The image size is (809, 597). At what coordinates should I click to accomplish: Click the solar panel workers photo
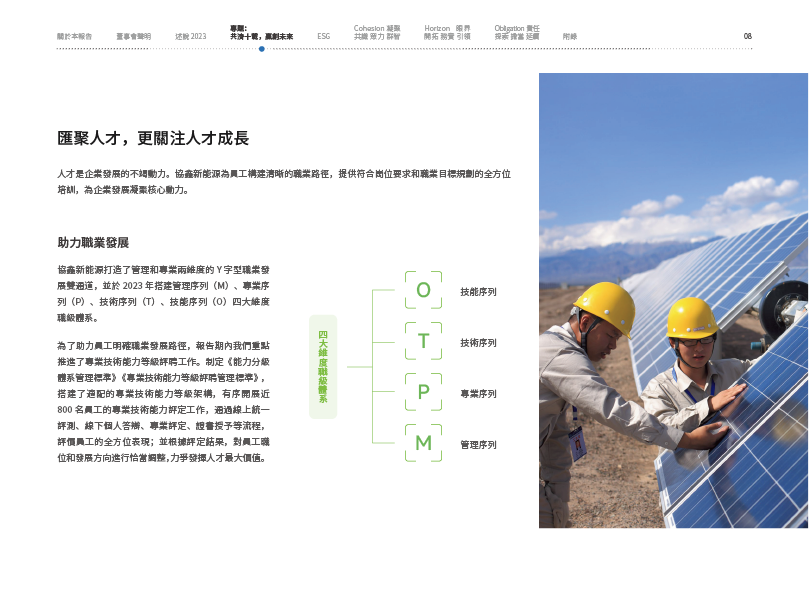673,300
